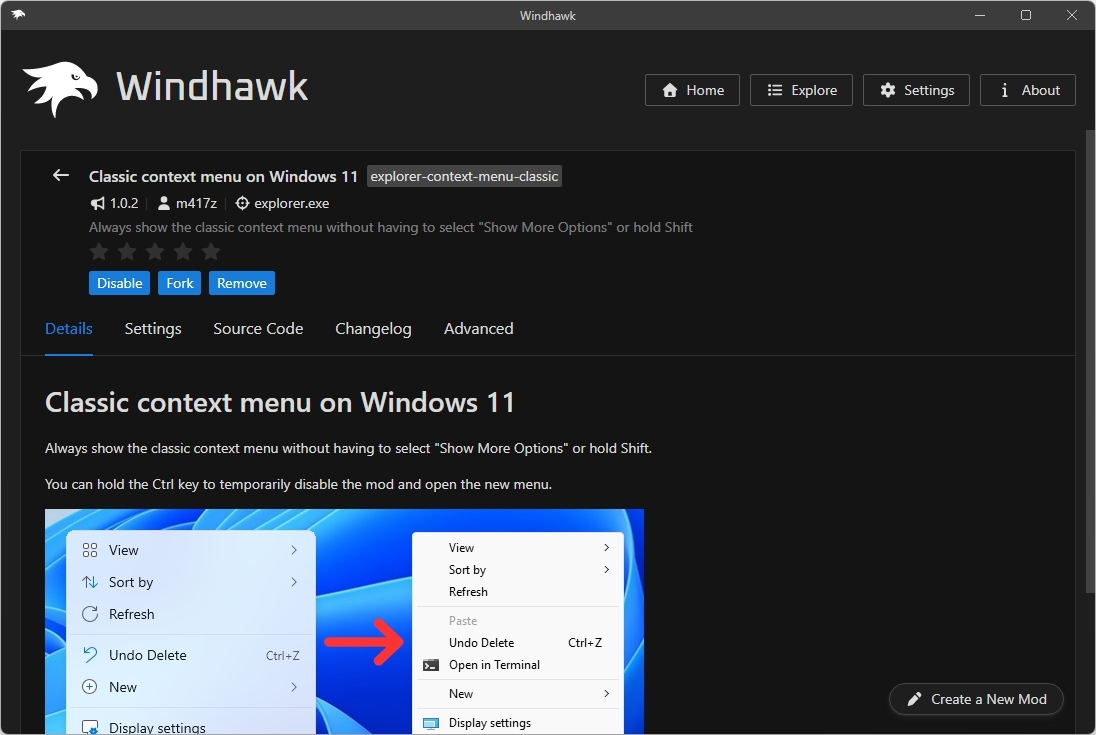This screenshot has height=735, width=1096.
Task: Click the Explore list icon
Action: point(773,89)
